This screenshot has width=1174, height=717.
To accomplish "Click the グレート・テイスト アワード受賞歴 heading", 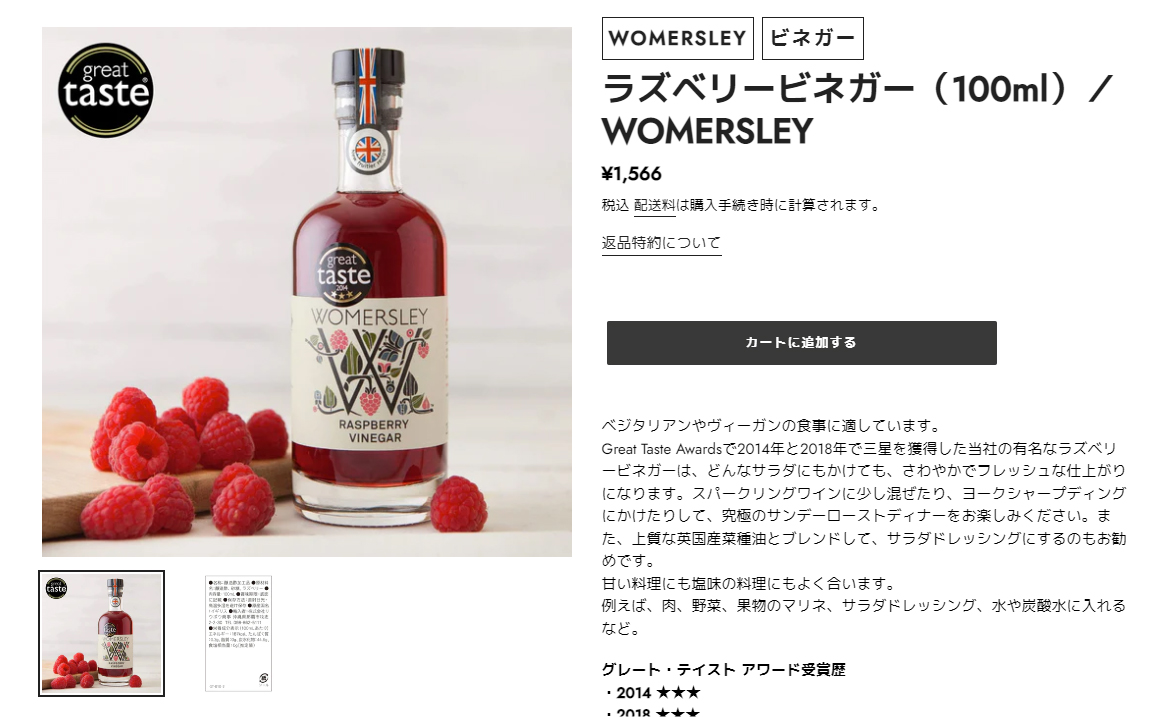I will click(x=723, y=670).
